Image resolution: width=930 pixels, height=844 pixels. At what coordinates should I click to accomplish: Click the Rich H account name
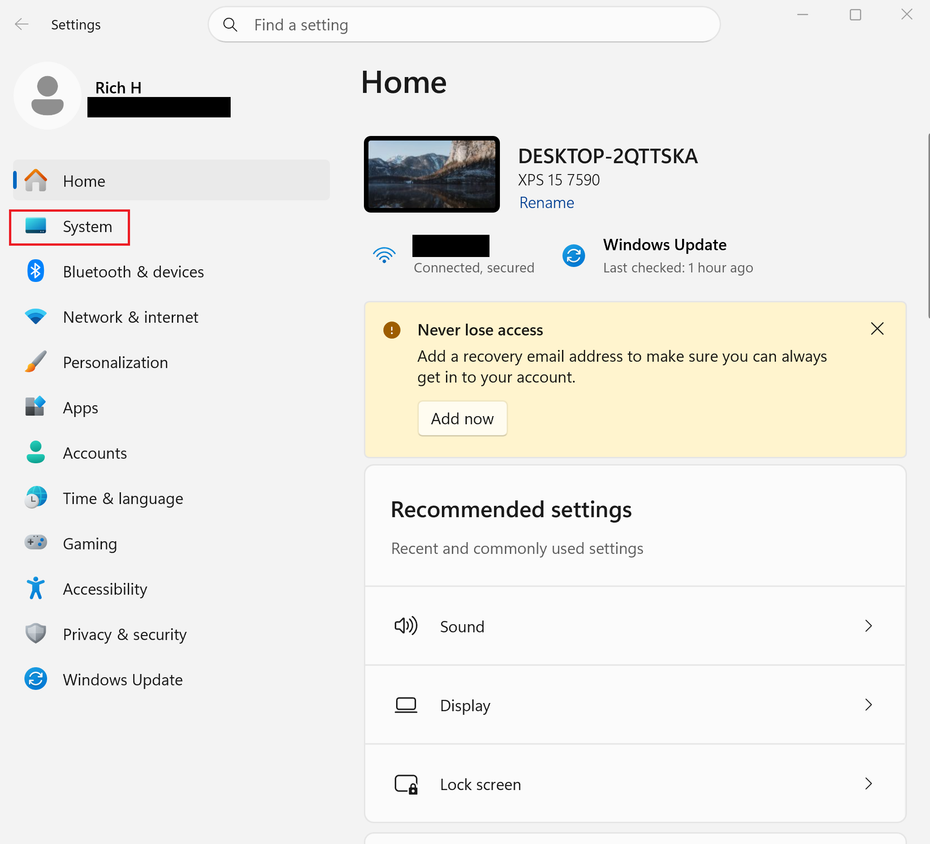[x=119, y=88]
